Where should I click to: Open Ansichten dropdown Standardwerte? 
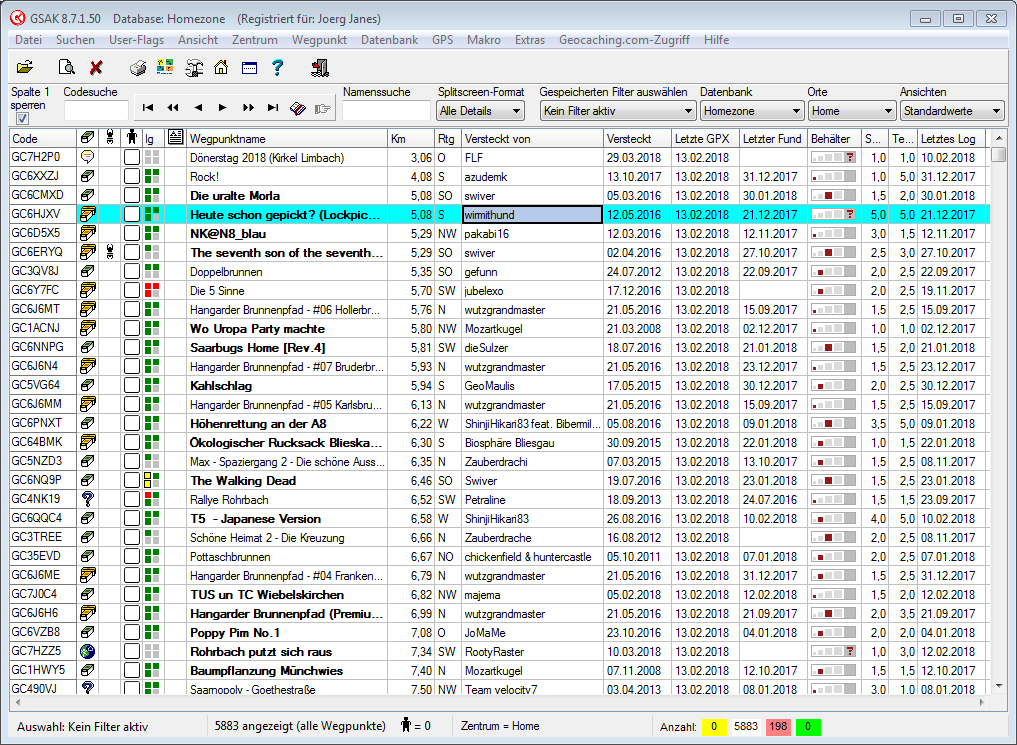pyautogui.click(x=952, y=111)
